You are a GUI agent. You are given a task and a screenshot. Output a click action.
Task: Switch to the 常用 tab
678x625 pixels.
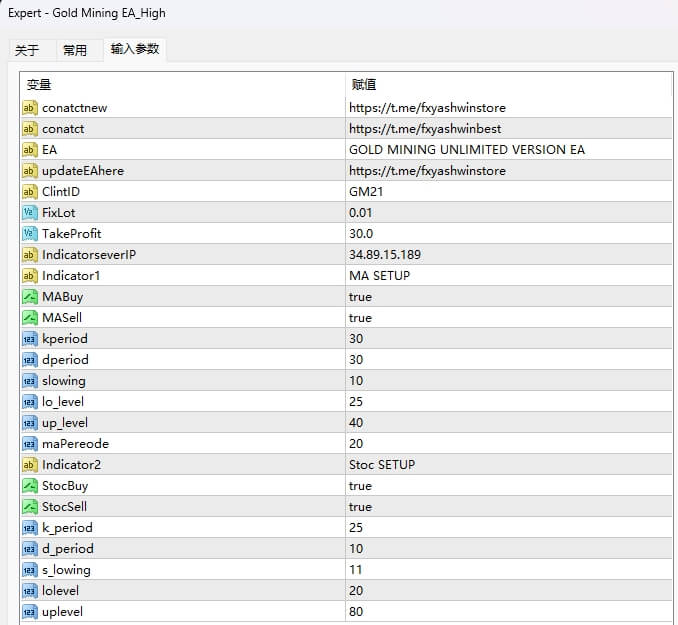click(75, 50)
